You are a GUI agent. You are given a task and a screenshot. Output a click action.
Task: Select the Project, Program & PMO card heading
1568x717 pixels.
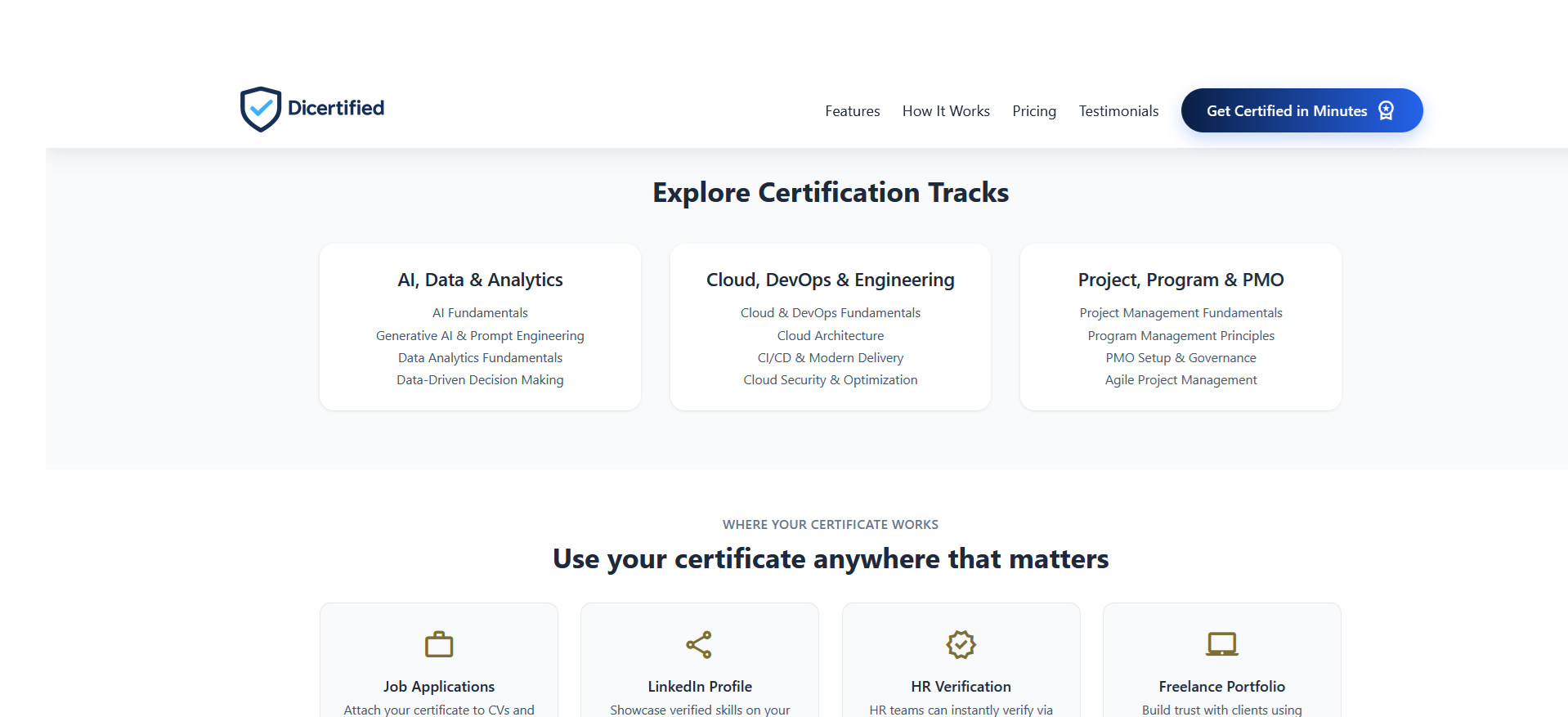click(x=1180, y=280)
